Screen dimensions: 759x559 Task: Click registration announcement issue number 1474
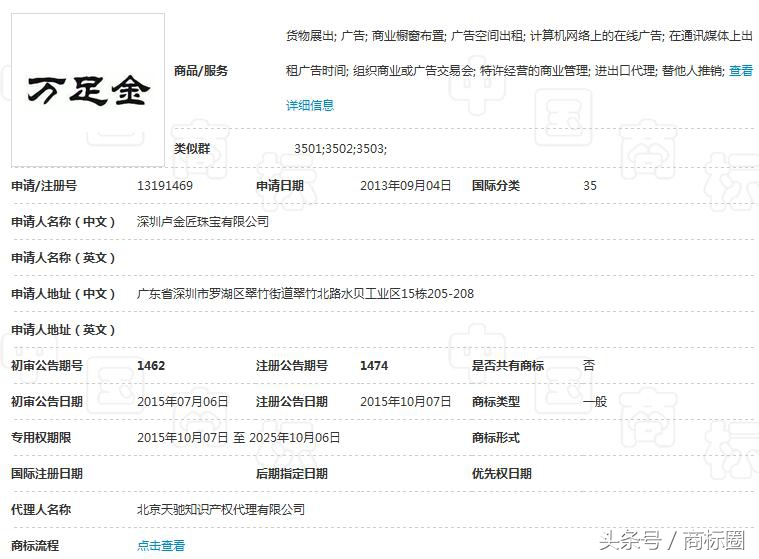(374, 365)
